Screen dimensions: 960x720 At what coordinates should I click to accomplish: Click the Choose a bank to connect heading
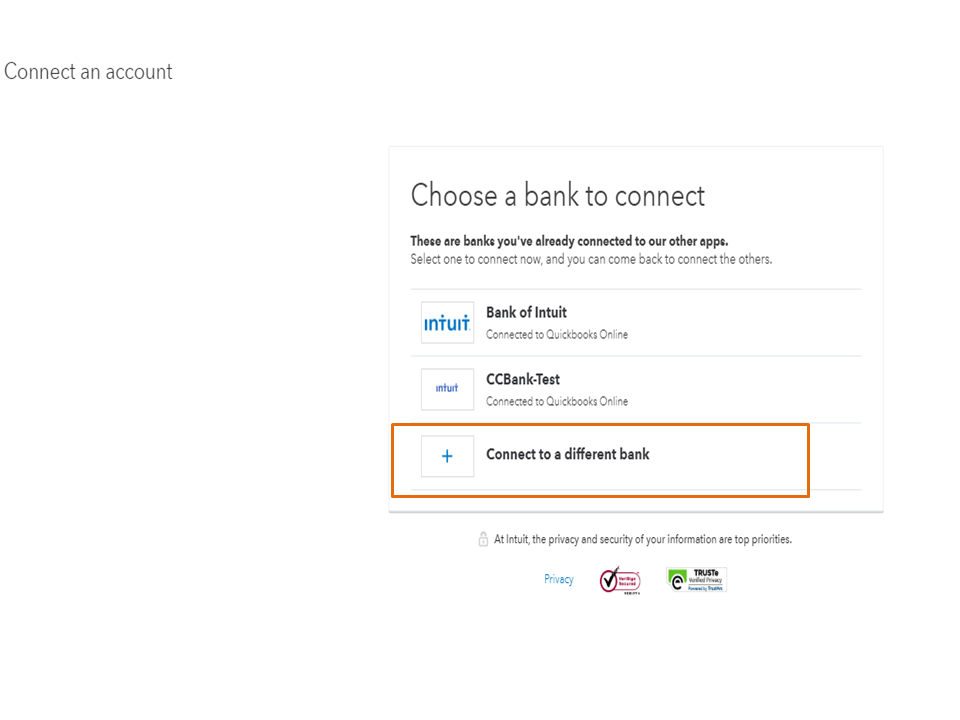(x=557, y=195)
